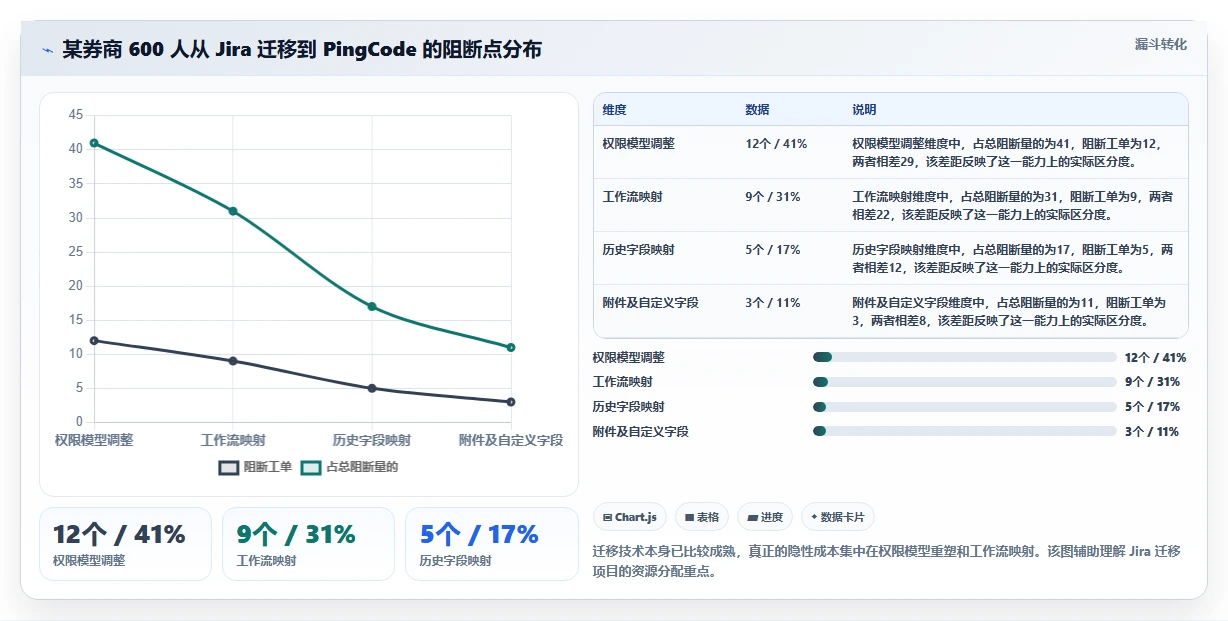
Task: Click the 说明 column header
Action: (865, 110)
